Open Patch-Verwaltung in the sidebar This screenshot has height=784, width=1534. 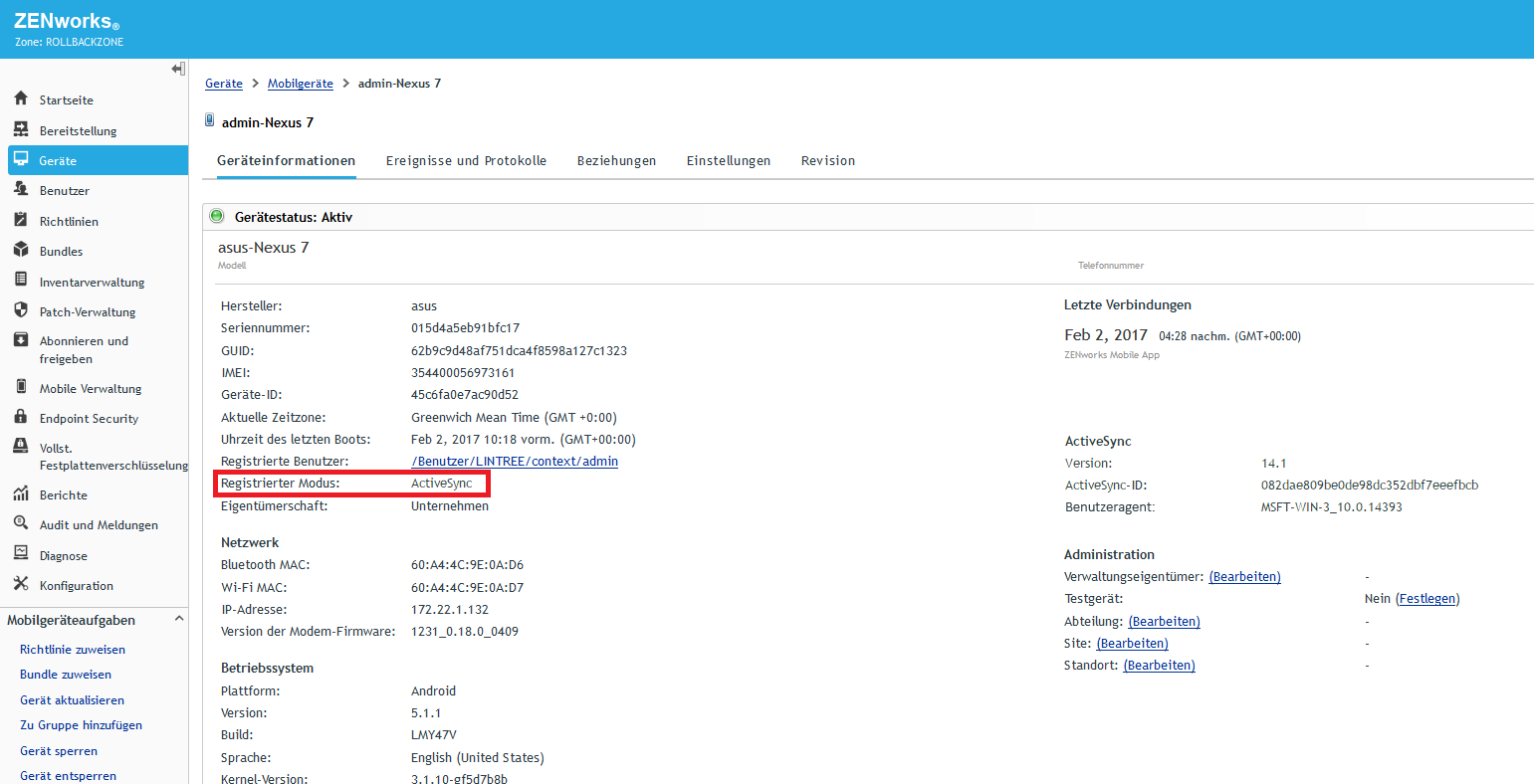coord(88,311)
